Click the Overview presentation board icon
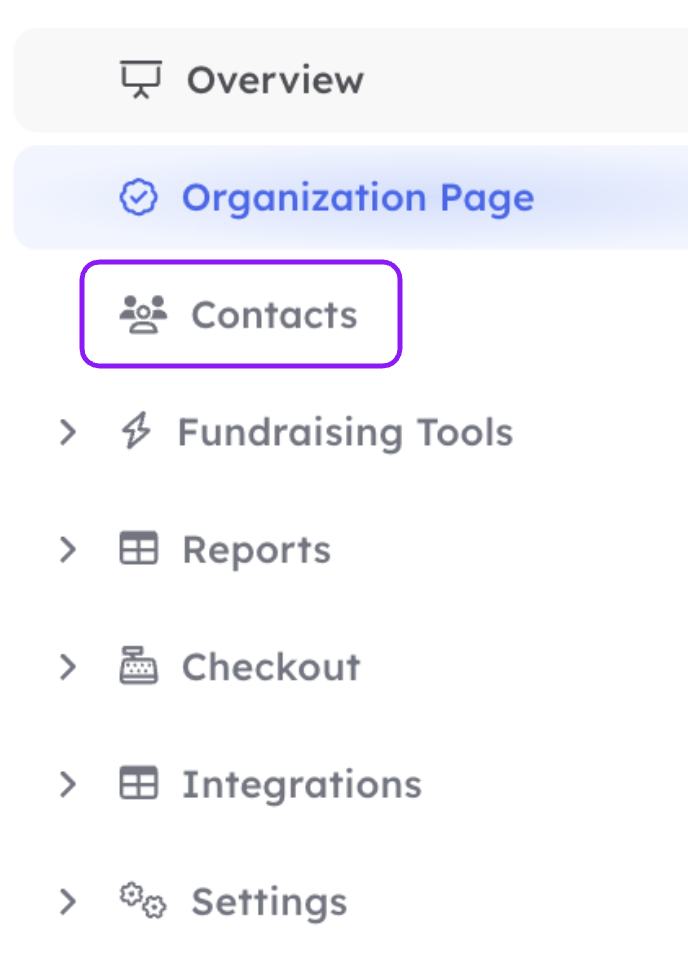 (x=141, y=79)
